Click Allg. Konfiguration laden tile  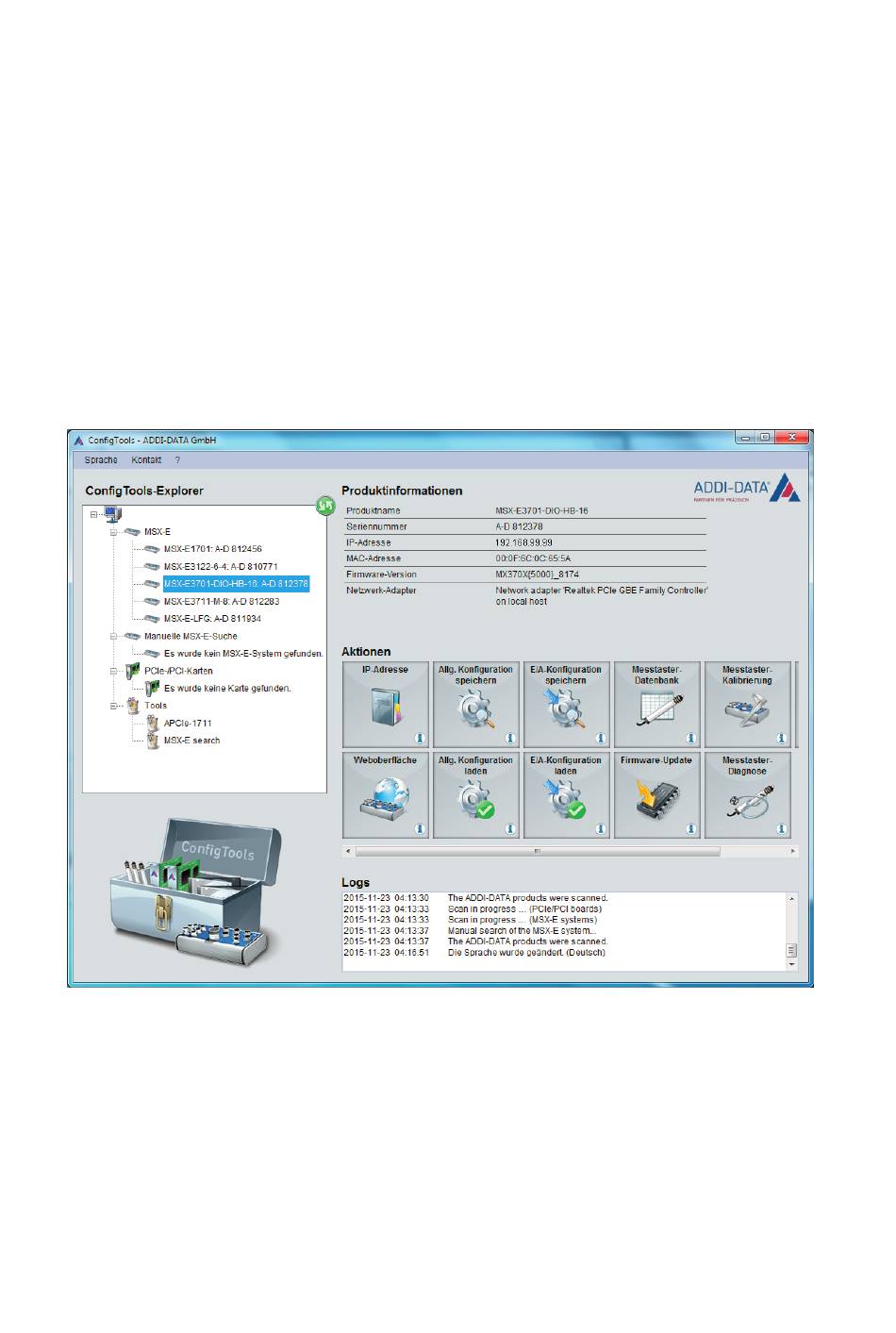[x=475, y=795]
